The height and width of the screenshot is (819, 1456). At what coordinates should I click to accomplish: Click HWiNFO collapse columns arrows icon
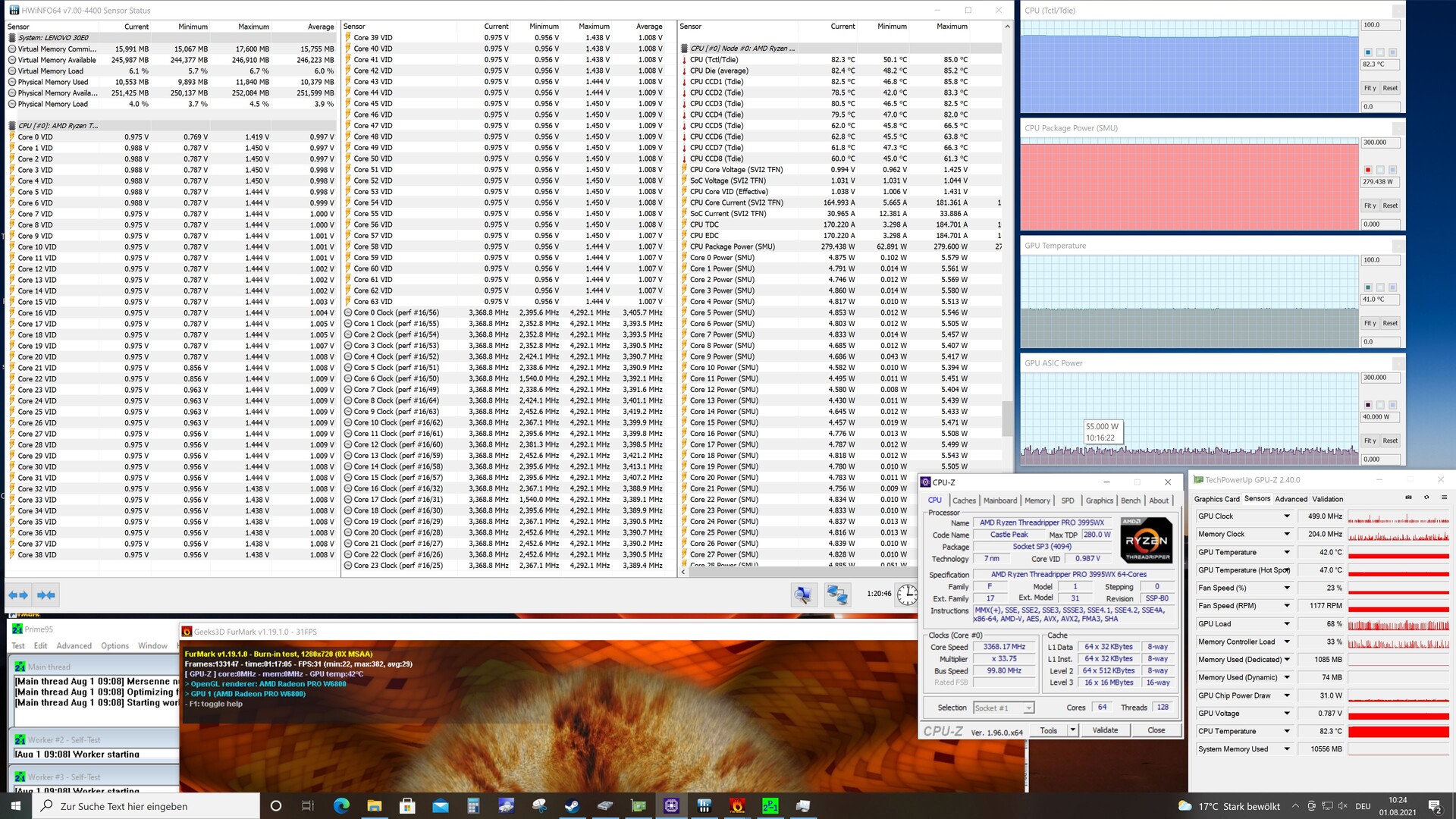point(46,595)
